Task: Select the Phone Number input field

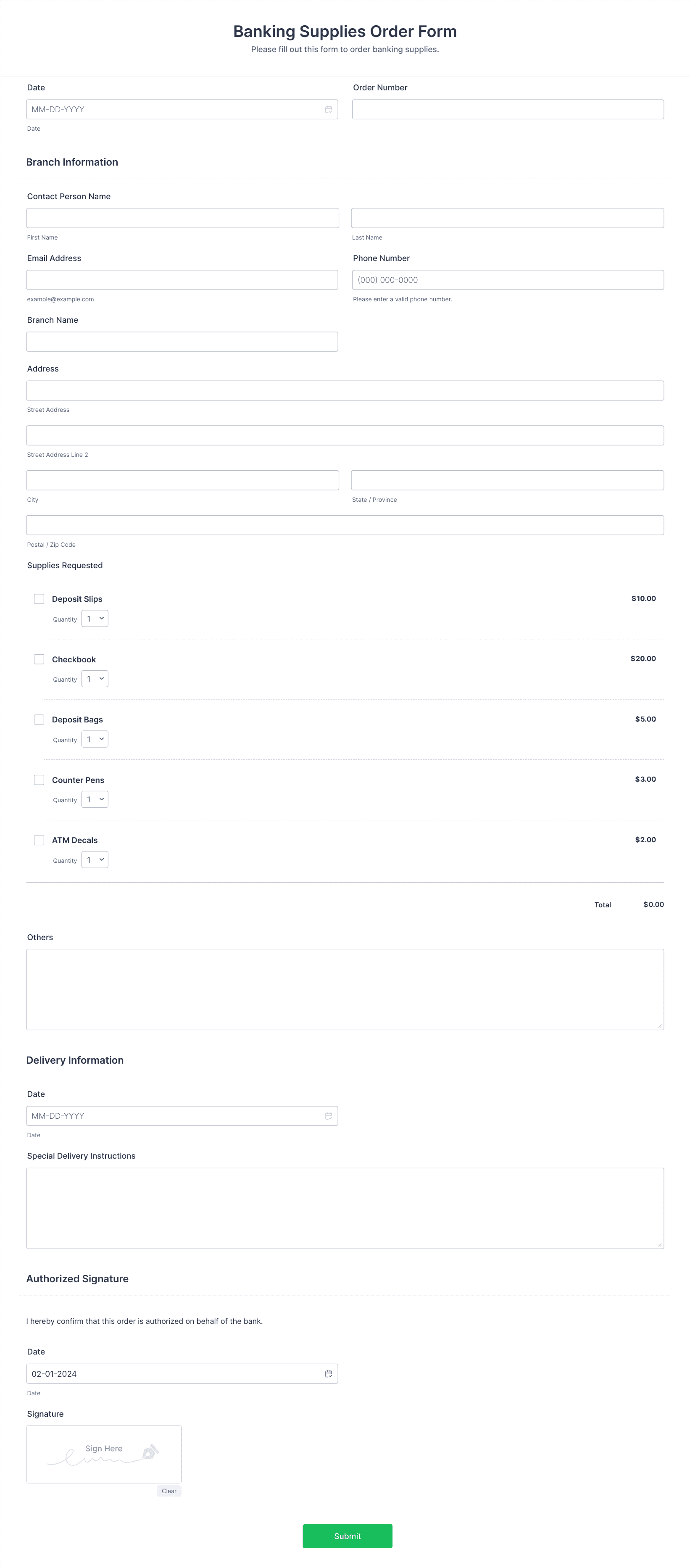Action: click(x=508, y=280)
